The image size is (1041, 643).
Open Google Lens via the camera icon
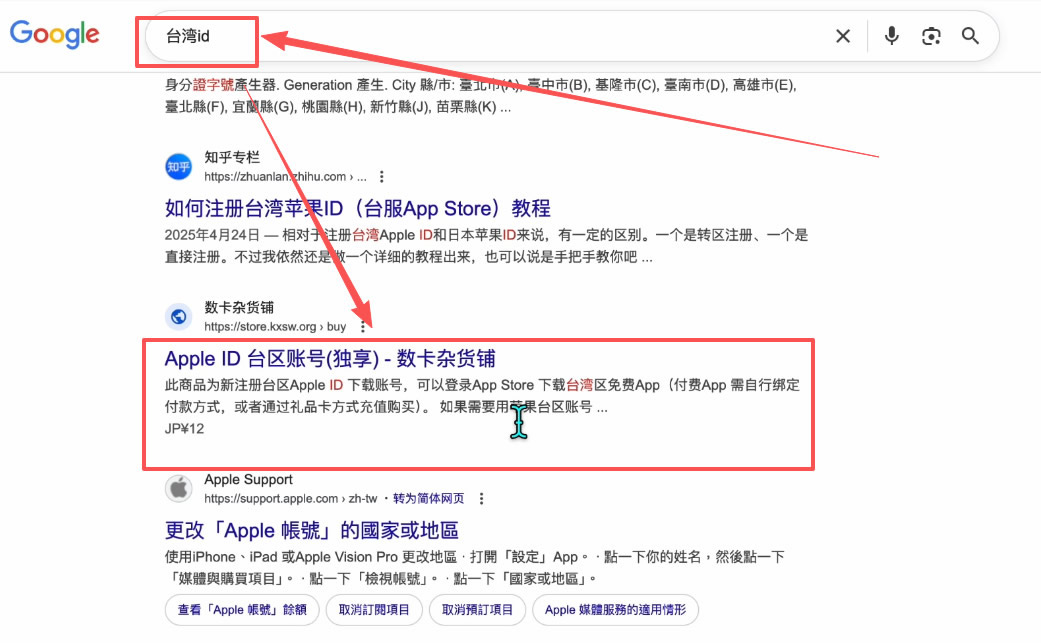coord(931,35)
